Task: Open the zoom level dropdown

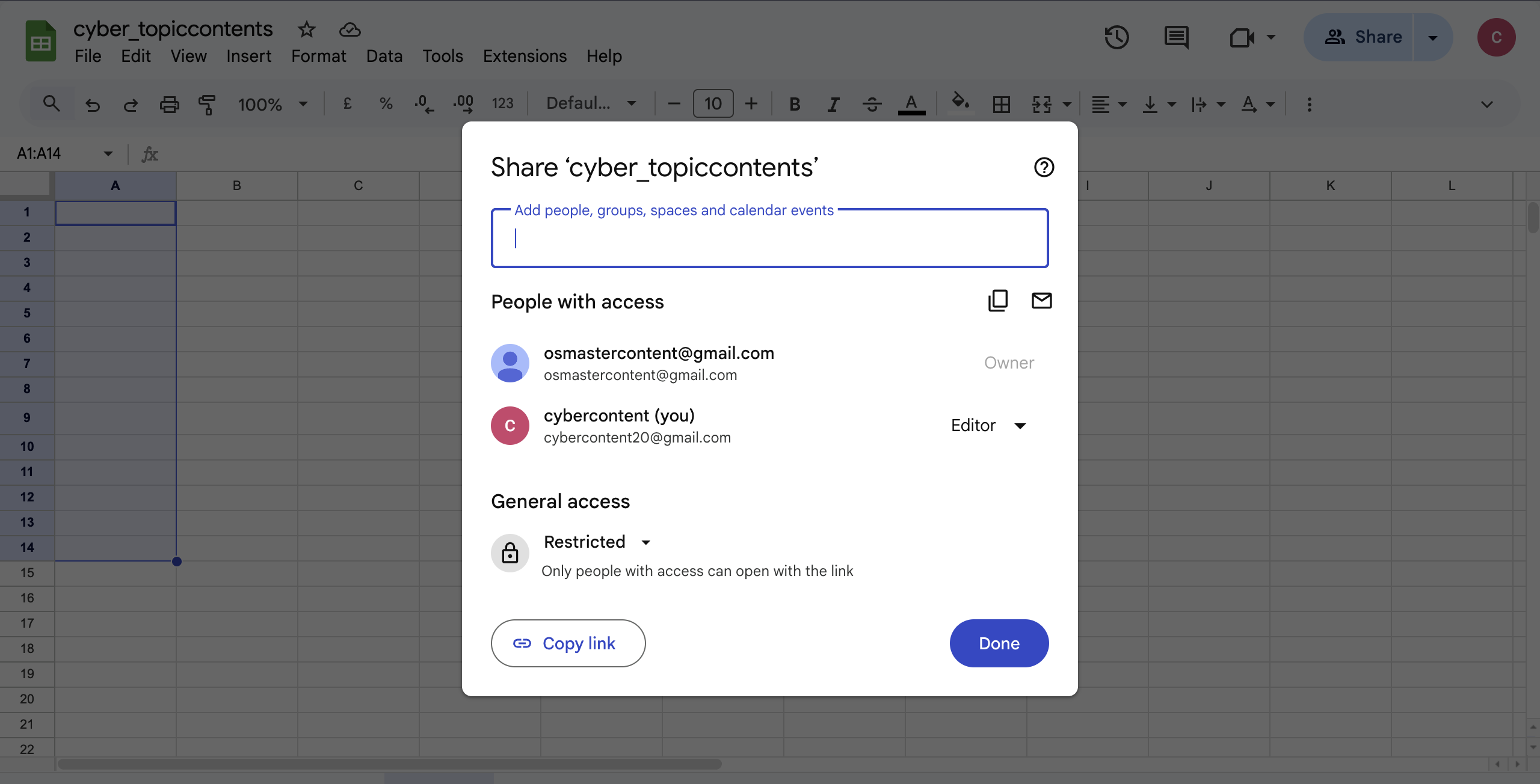Action: (x=273, y=103)
